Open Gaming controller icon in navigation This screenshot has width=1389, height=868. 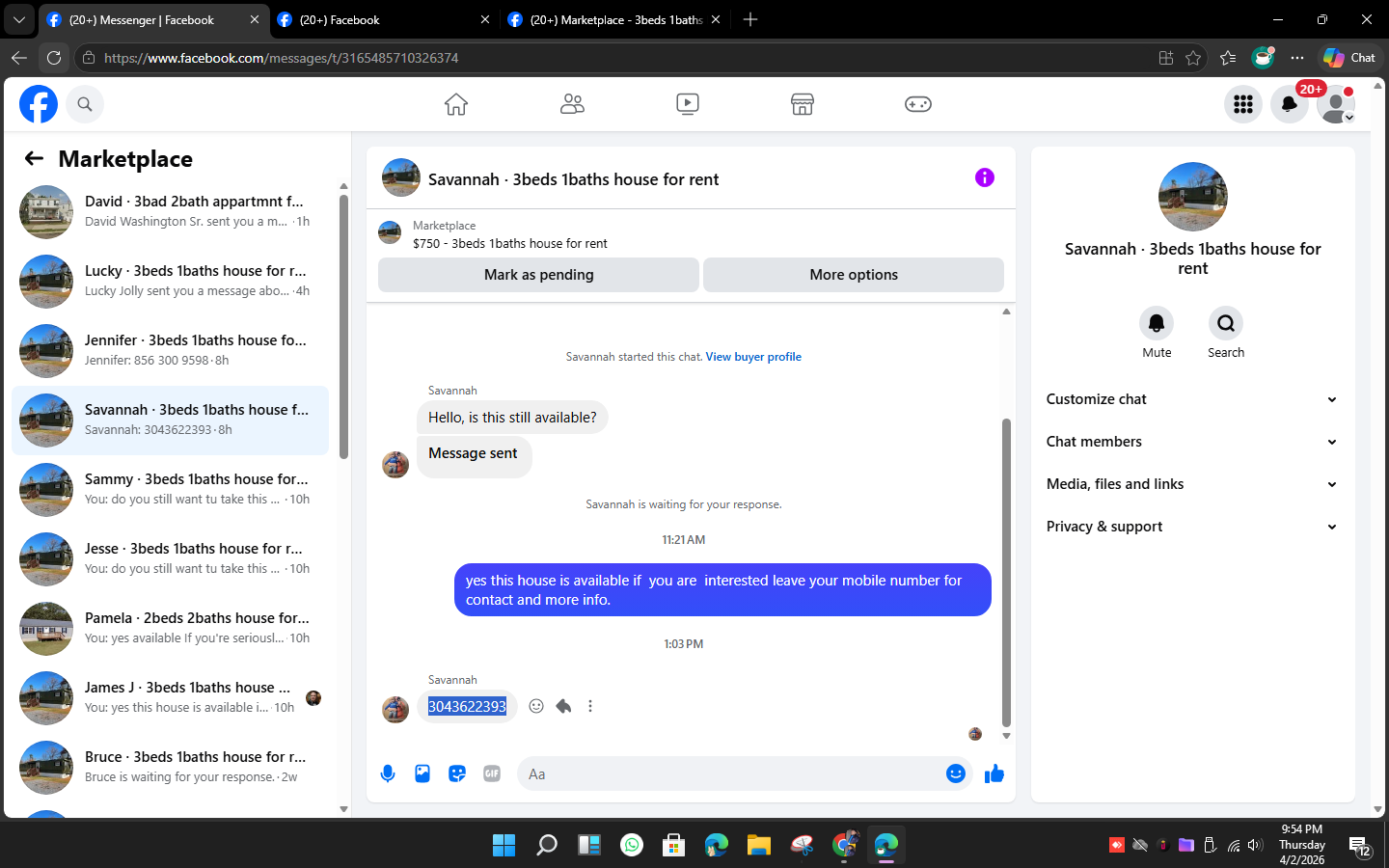click(x=918, y=104)
